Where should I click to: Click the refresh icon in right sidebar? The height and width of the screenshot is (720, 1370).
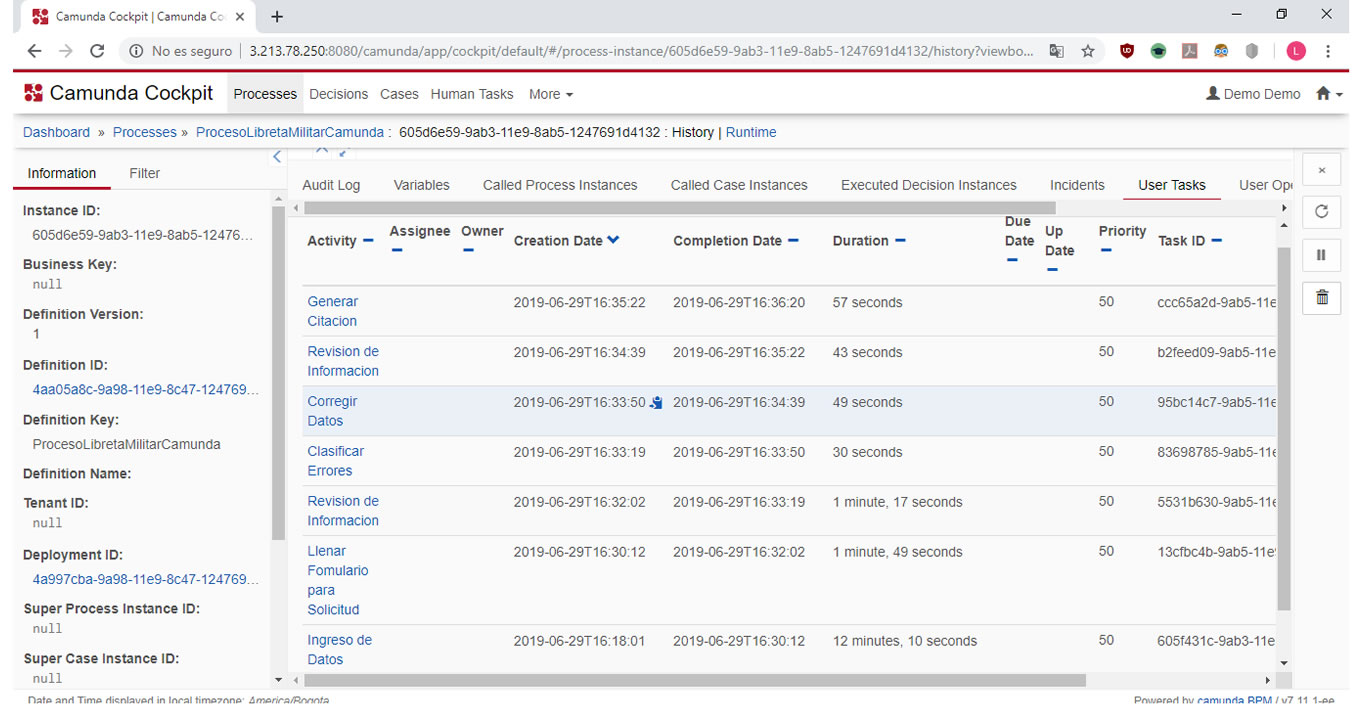tap(1321, 212)
